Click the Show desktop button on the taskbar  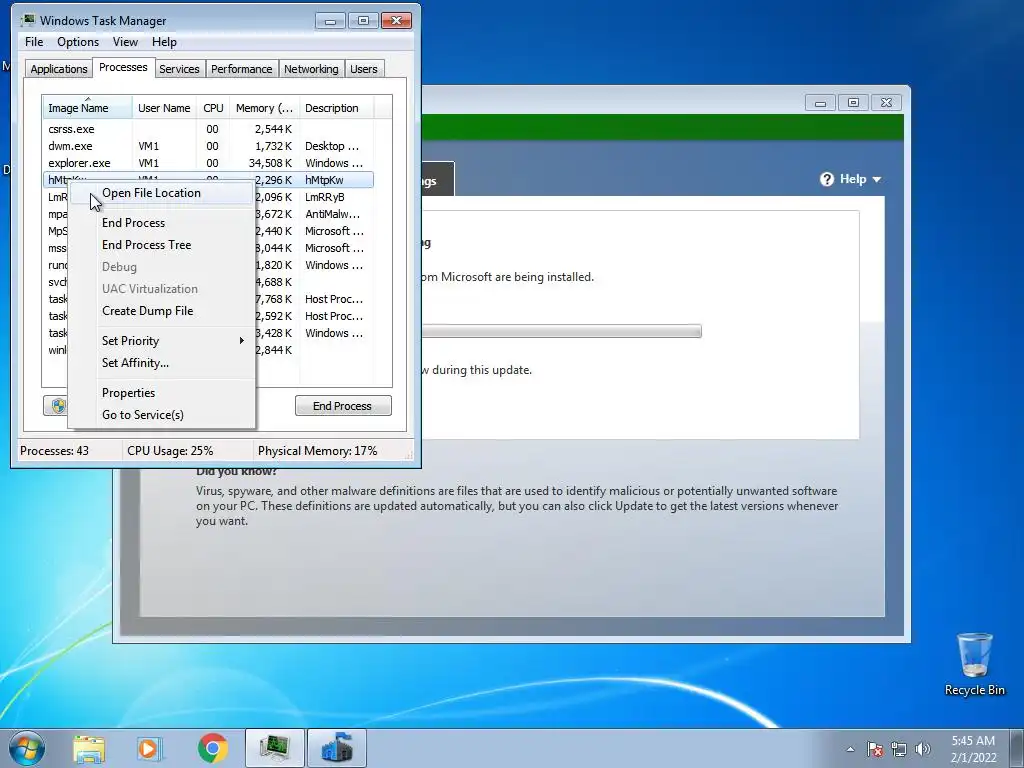click(x=1019, y=748)
